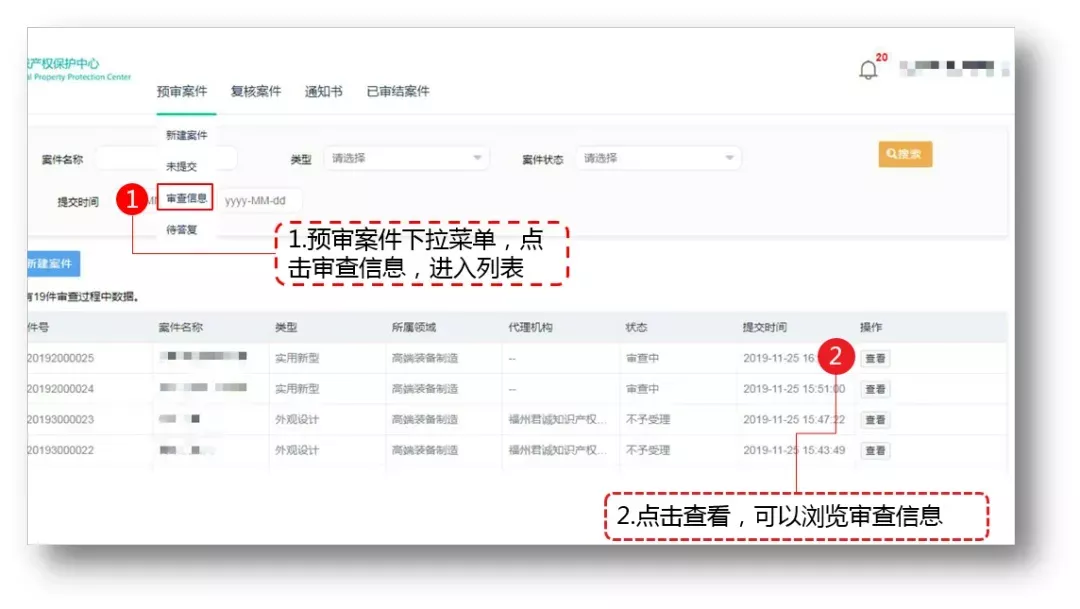The height and width of the screenshot is (609, 1080).
Task: Switch to the 复核案件 tab
Action: [x=255, y=90]
